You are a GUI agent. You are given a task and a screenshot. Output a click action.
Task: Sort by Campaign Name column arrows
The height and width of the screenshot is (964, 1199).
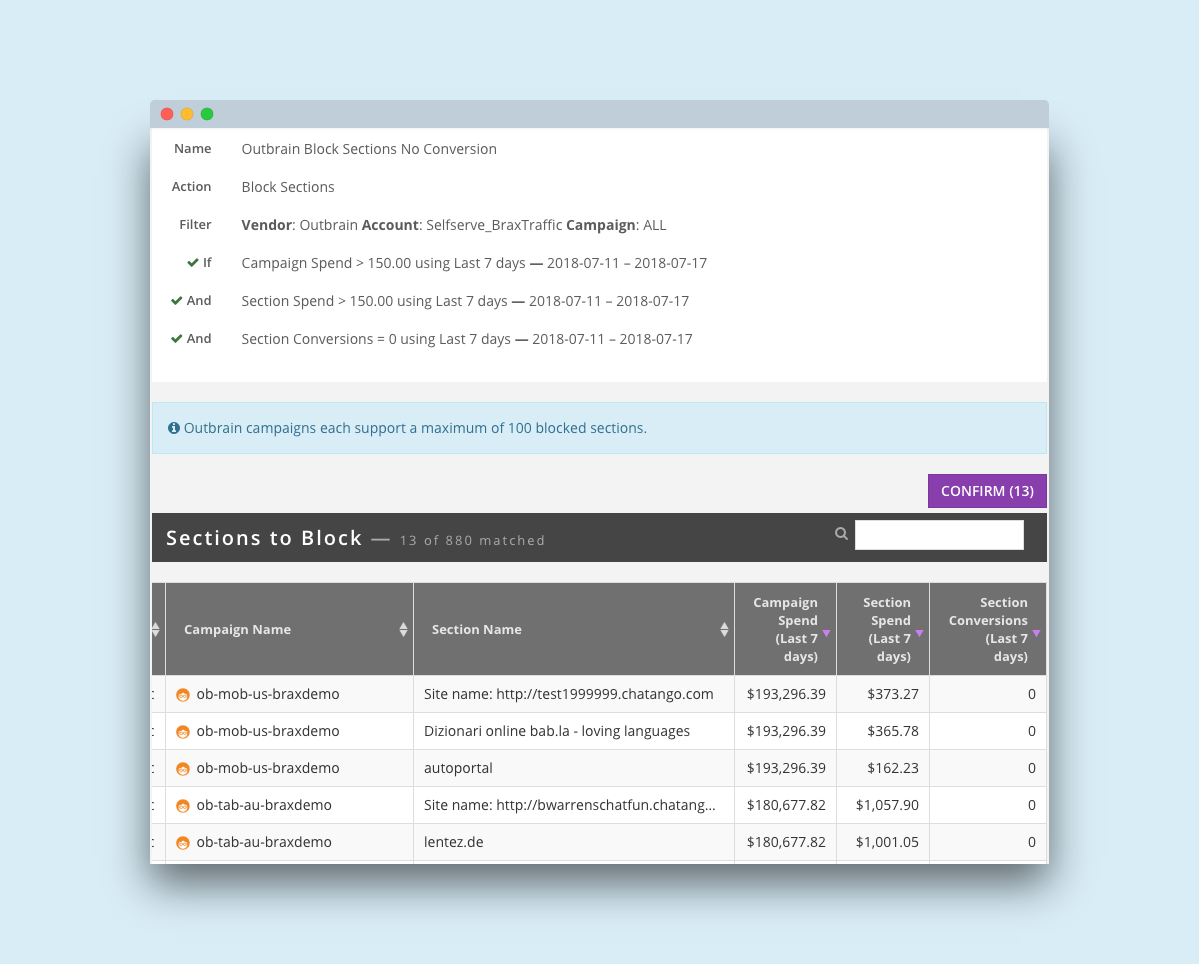pyautogui.click(x=403, y=629)
